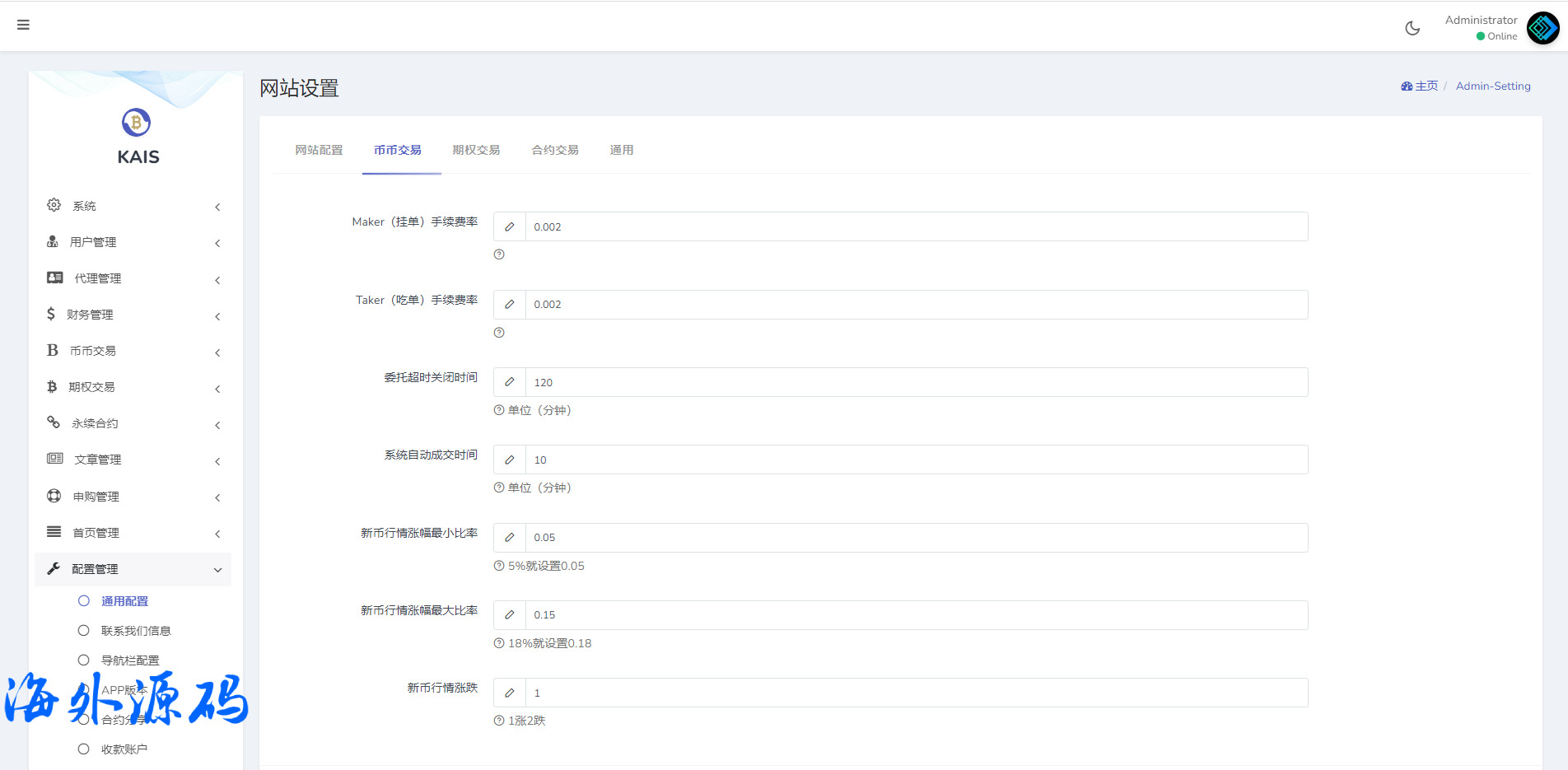1568x770 pixels.
Task: Expand the 用户管理 menu chevron
Action: (217, 243)
